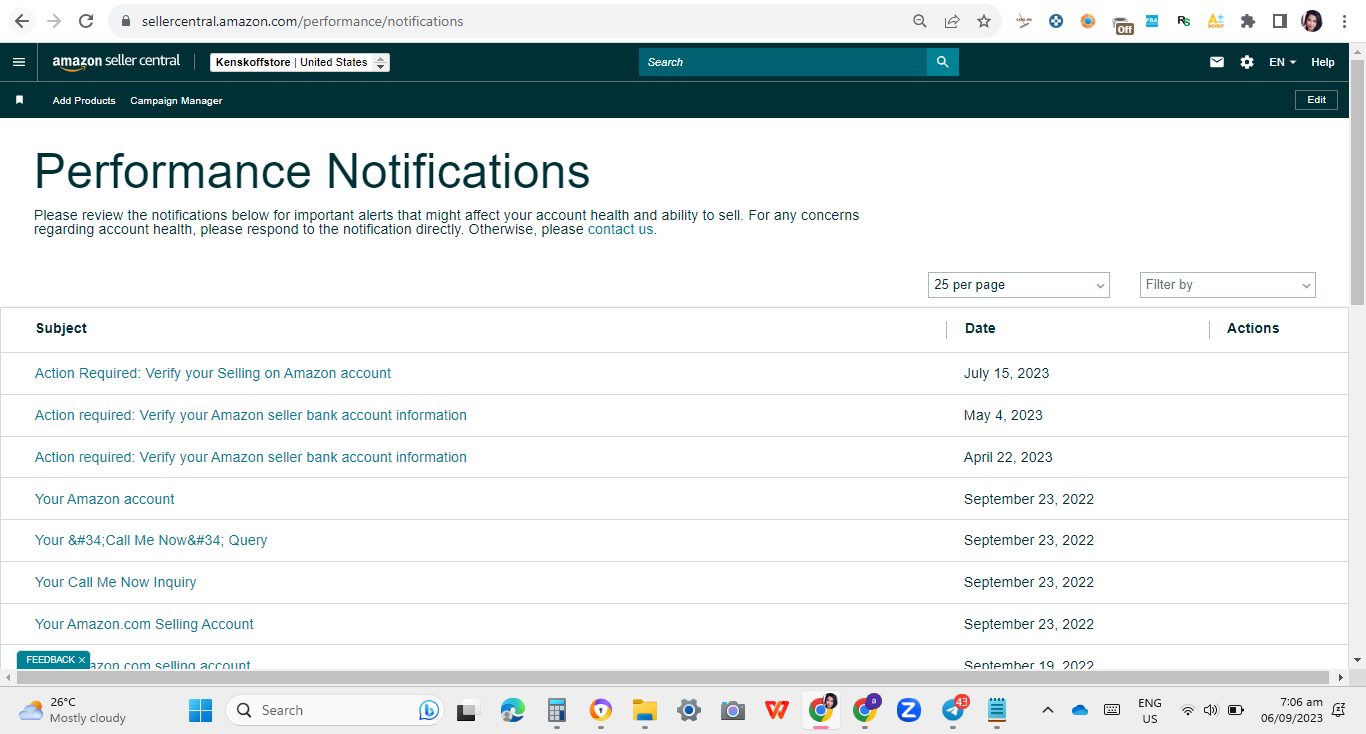This screenshot has width=1366, height=734.
Task: Click the zoom magnifier in the address bar
Action: click(x=920, y=21)
